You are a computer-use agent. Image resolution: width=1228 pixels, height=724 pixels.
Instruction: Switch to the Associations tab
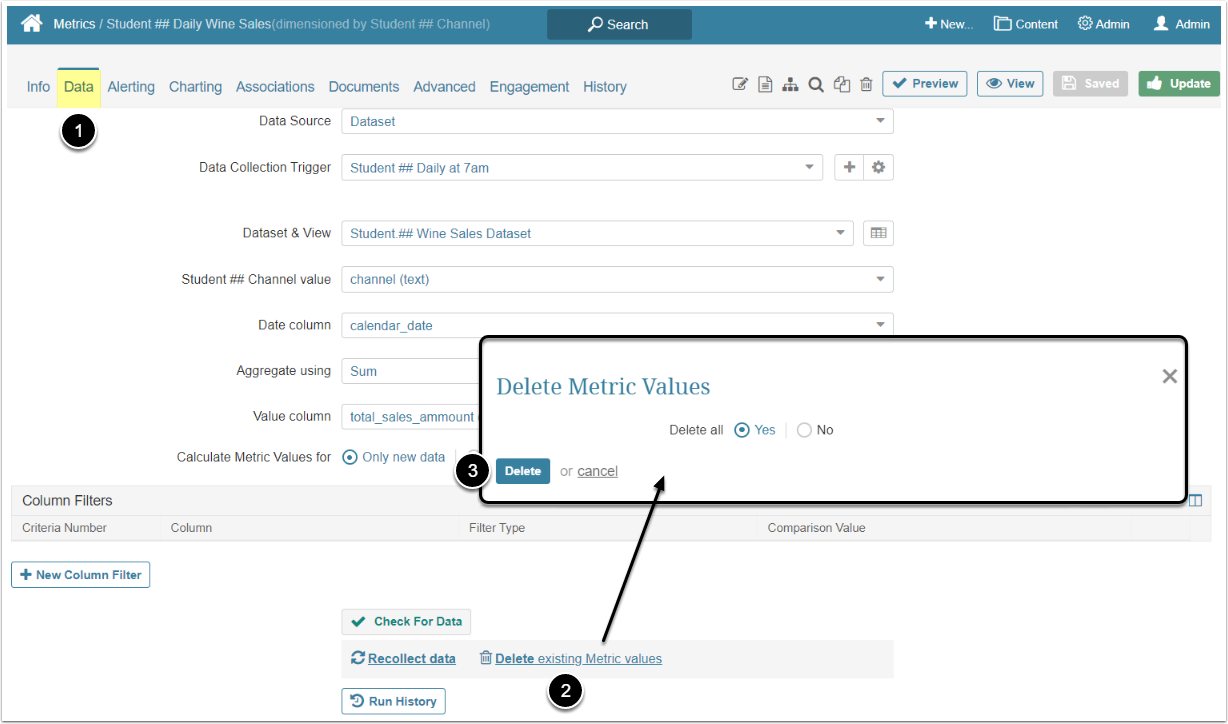tap(275, 87)
